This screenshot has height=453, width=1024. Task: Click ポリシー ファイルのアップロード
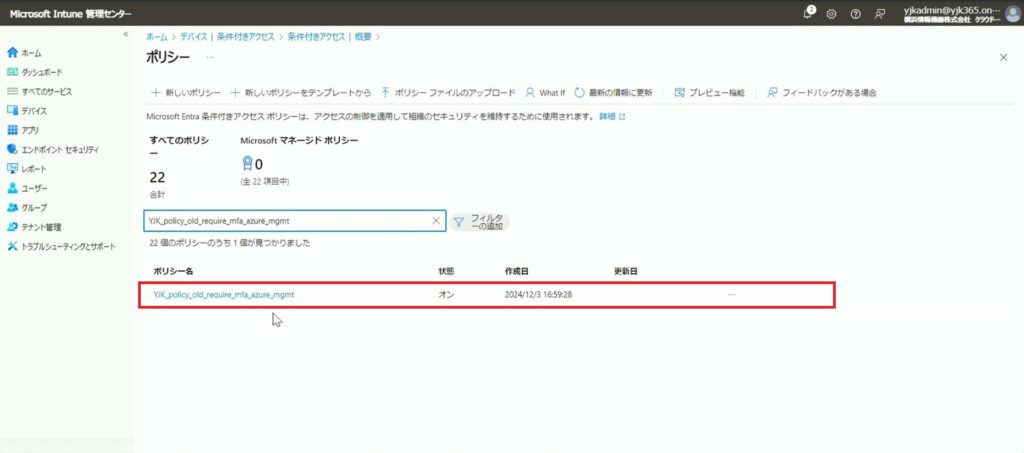click(448, 93)
